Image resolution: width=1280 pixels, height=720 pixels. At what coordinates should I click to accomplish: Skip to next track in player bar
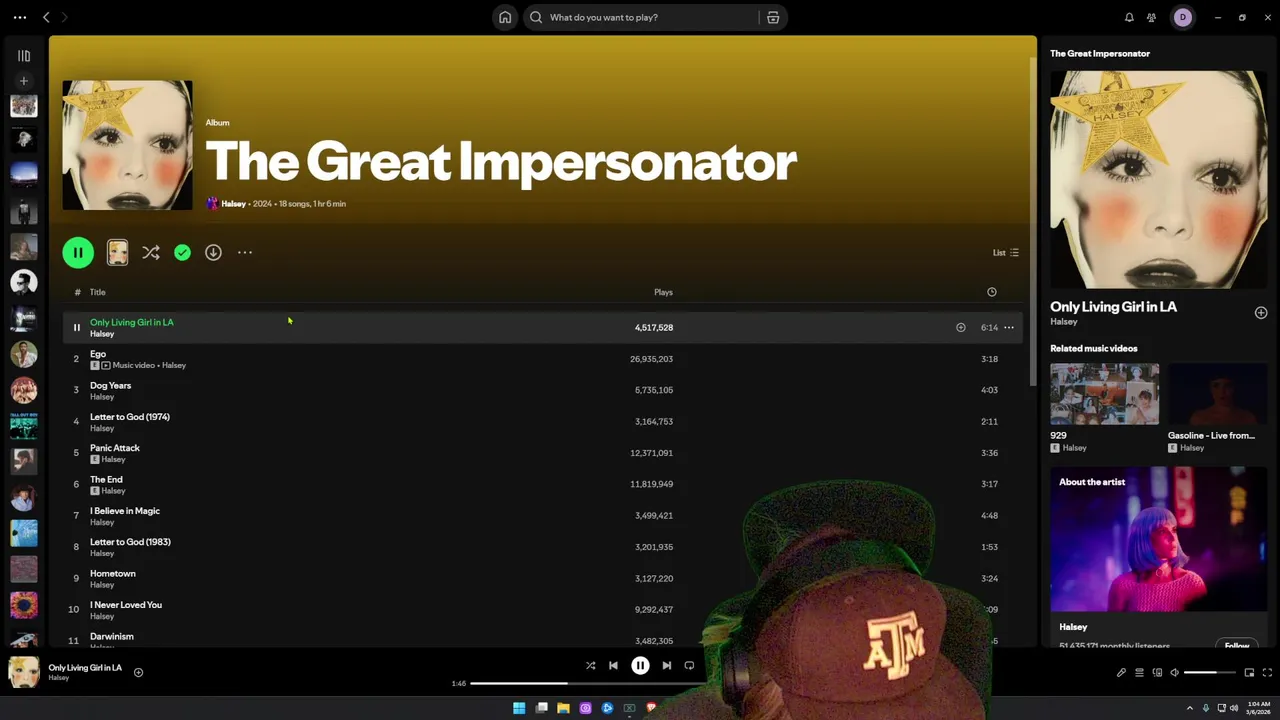pos(666,665)
